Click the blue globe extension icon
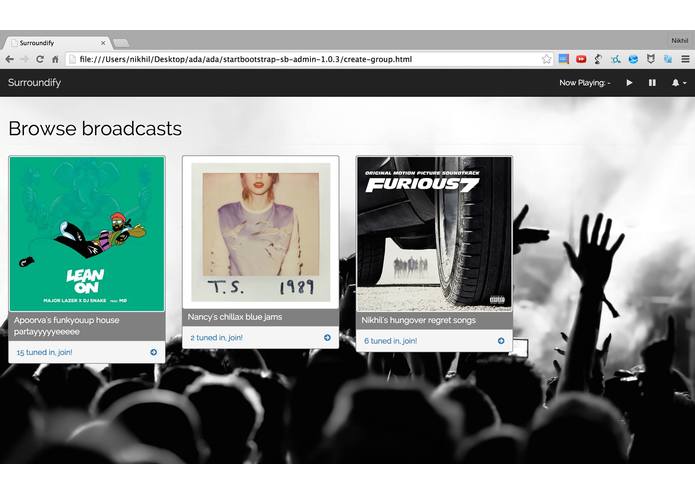The width and height of the screenshot is (695, 494). point(633,59)
